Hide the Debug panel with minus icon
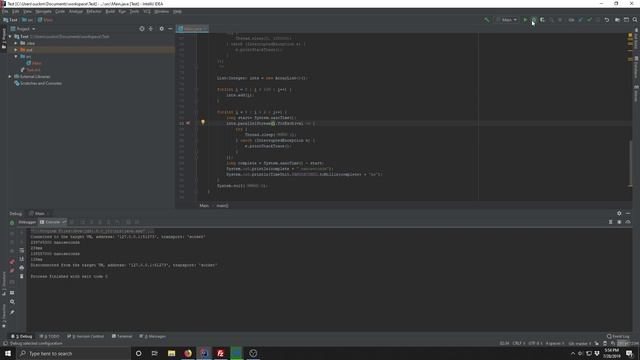 click(628, 213)
